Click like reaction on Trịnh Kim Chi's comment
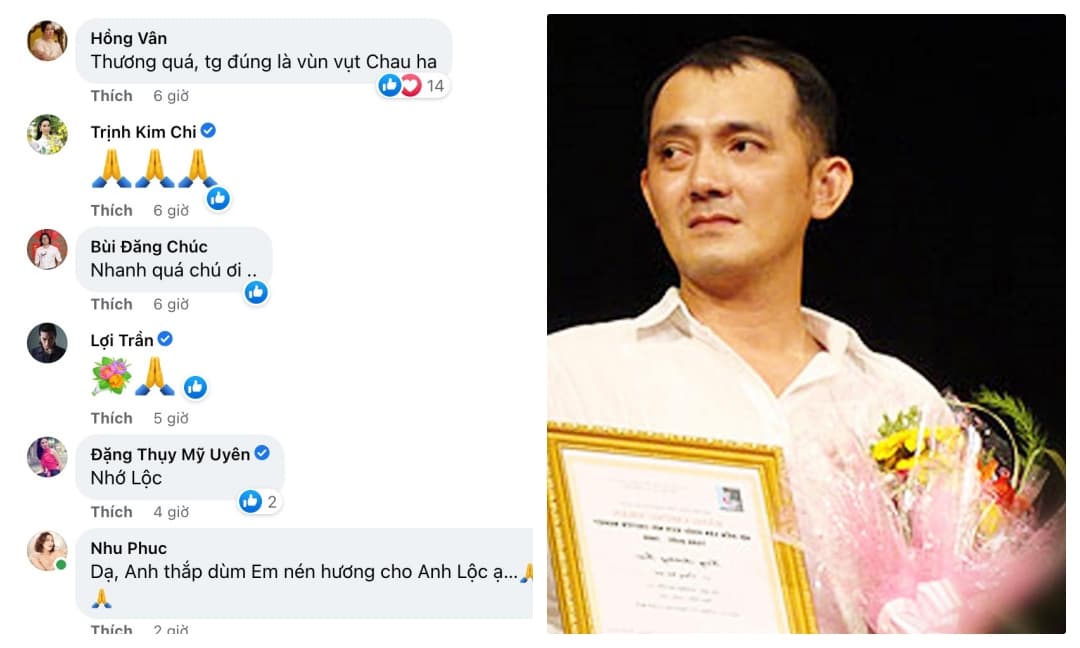 [x=218, y=199]
